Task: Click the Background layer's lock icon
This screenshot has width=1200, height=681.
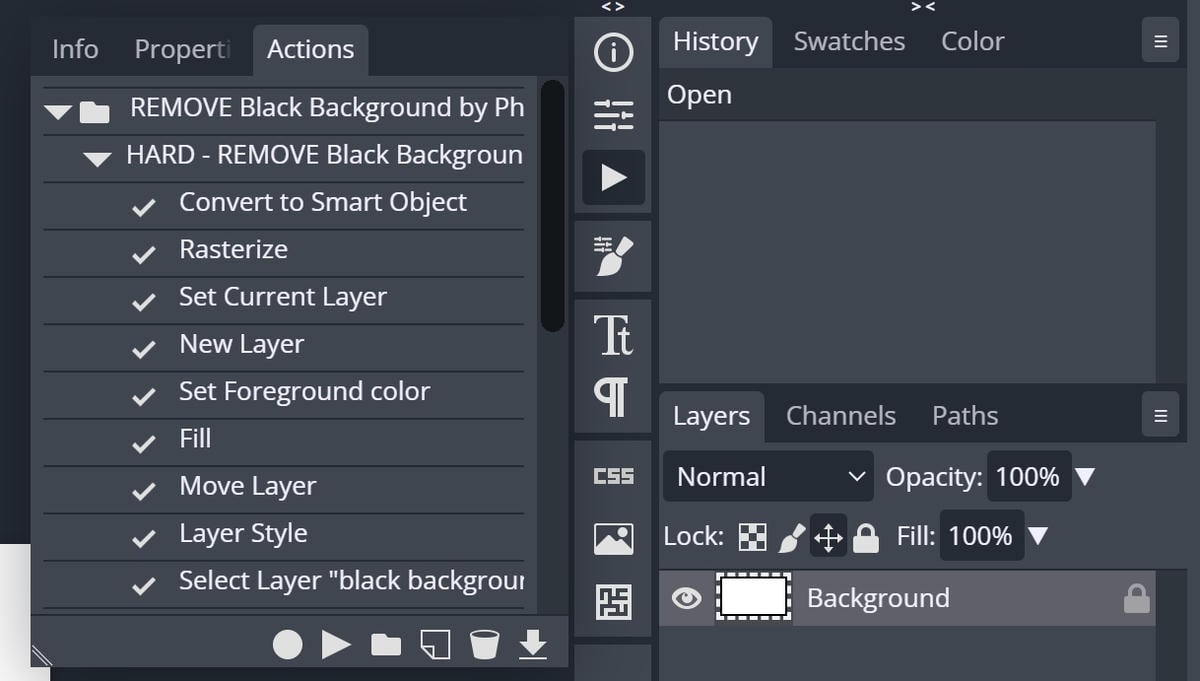Action: (x=1136, y=598)
